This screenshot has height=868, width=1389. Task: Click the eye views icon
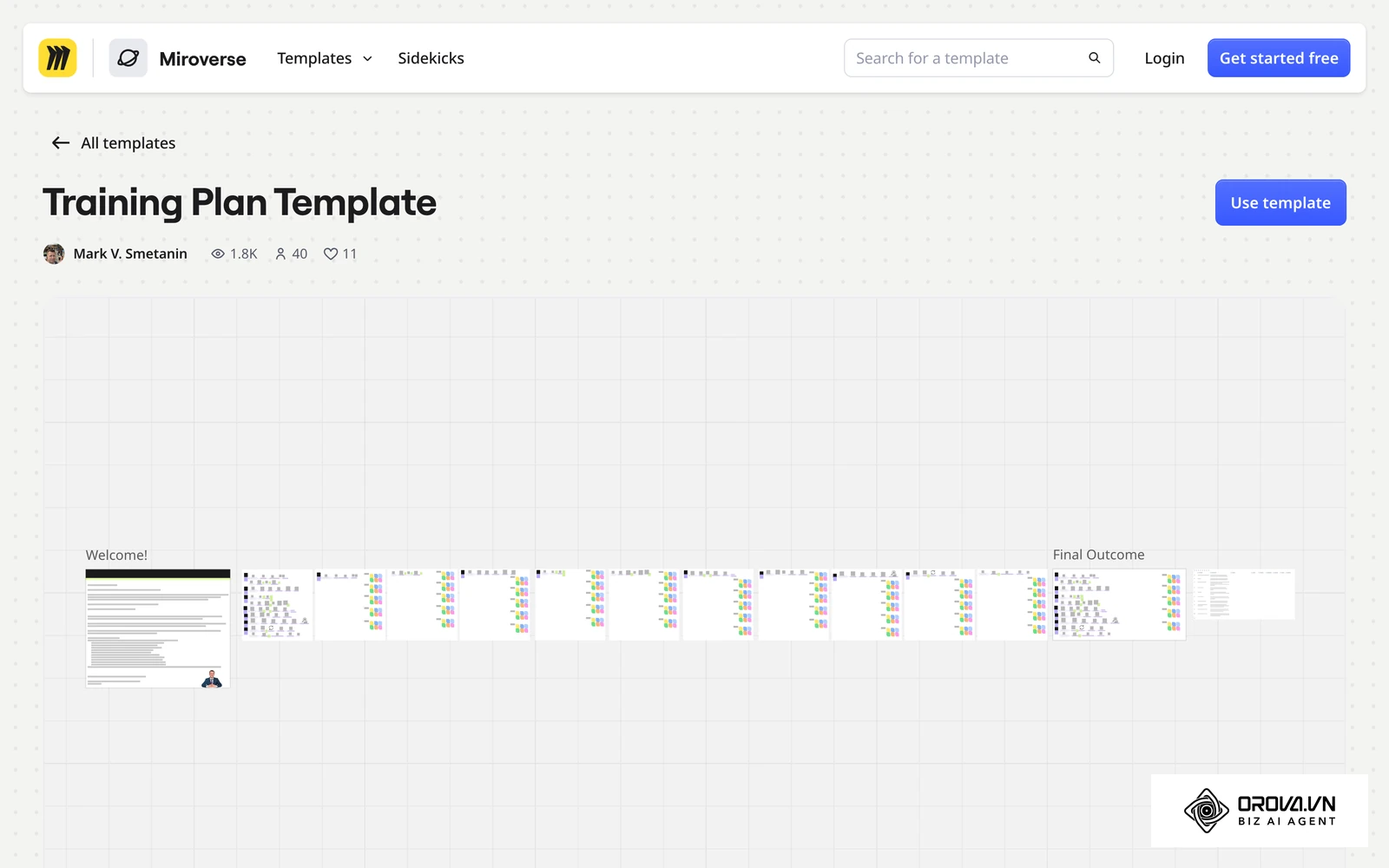[218, 253]
